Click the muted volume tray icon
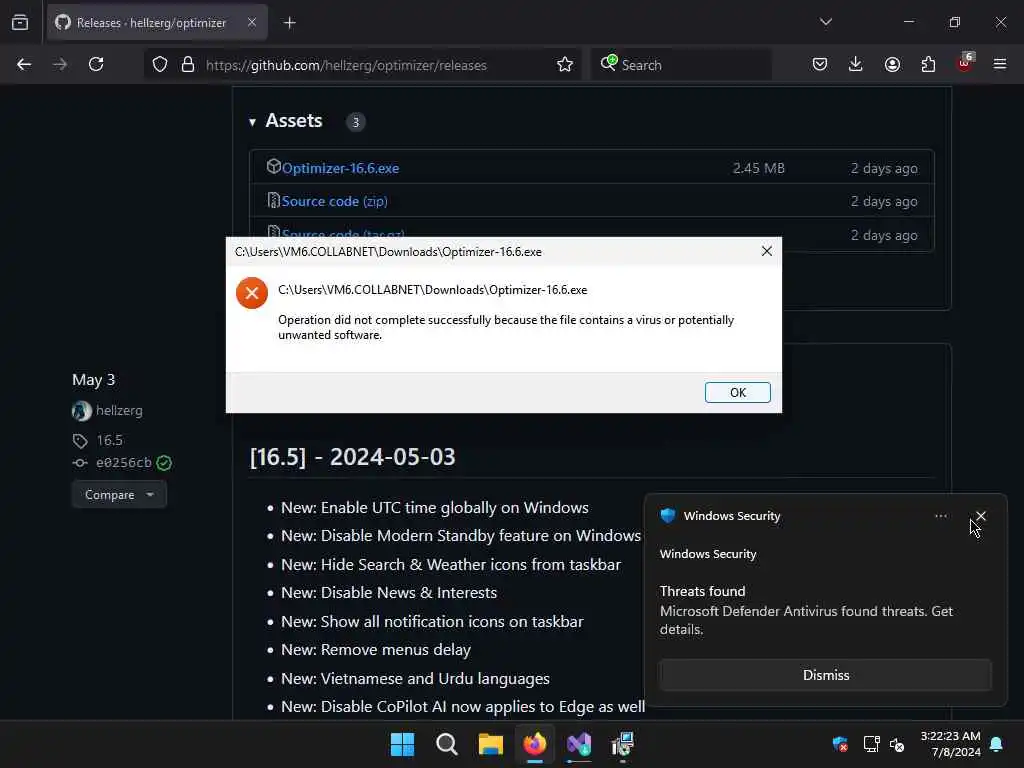 click(897, 744)
